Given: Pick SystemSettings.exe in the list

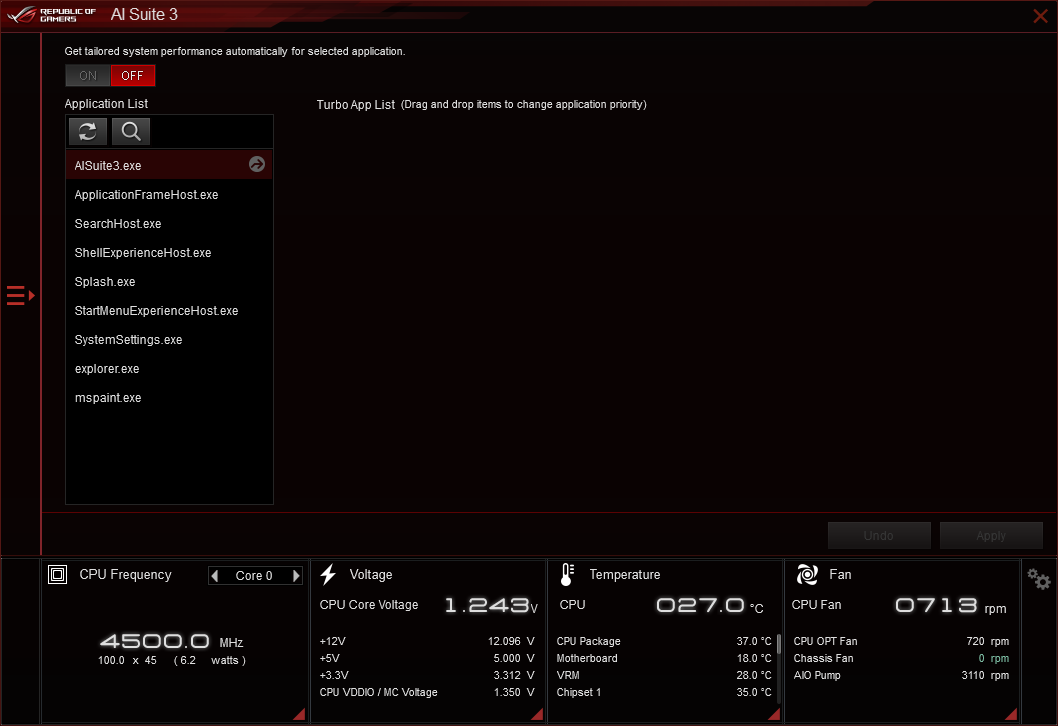Looking at the screenshot, I should pos(169,339).
